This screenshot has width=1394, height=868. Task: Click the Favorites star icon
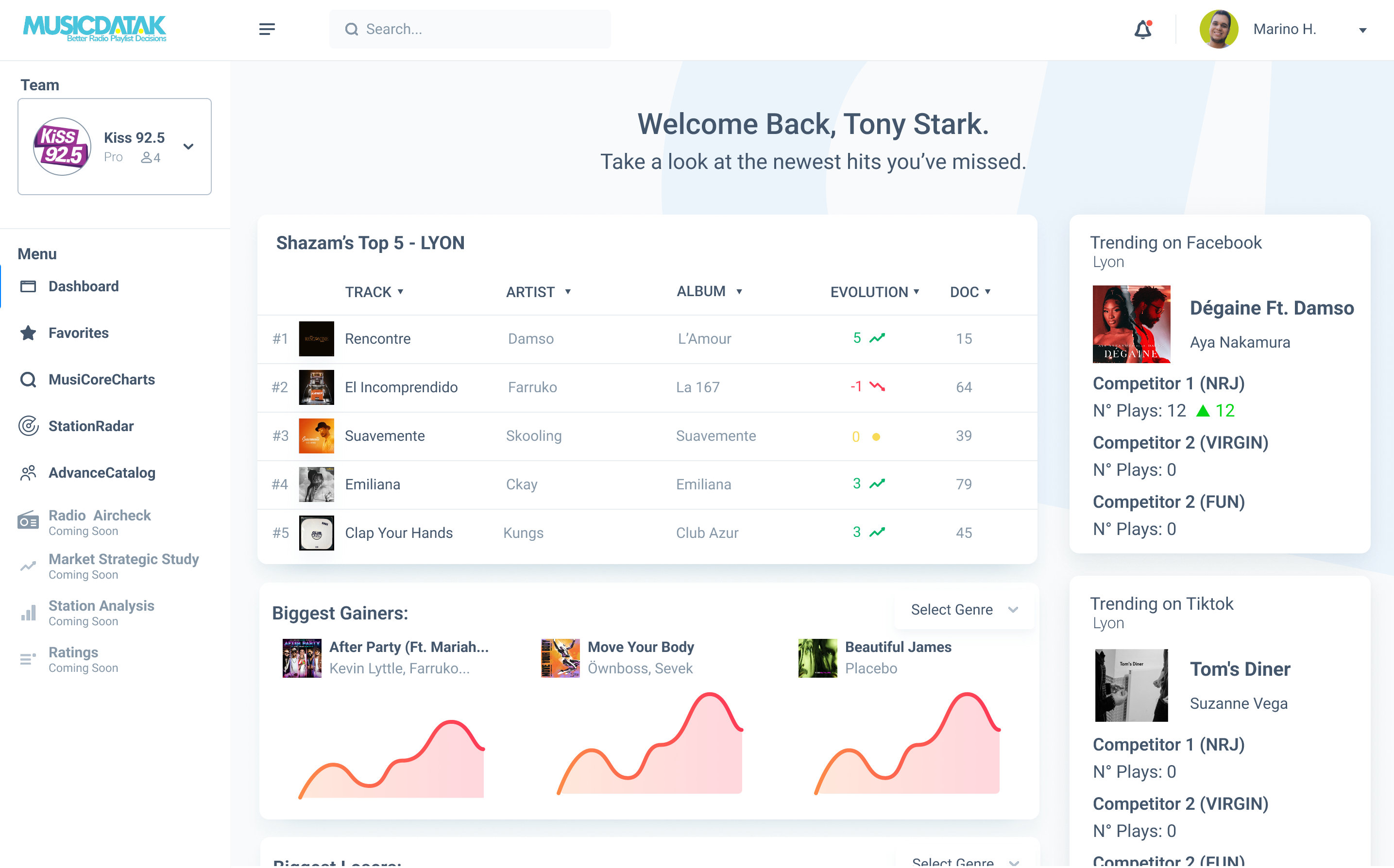point(28,333)
